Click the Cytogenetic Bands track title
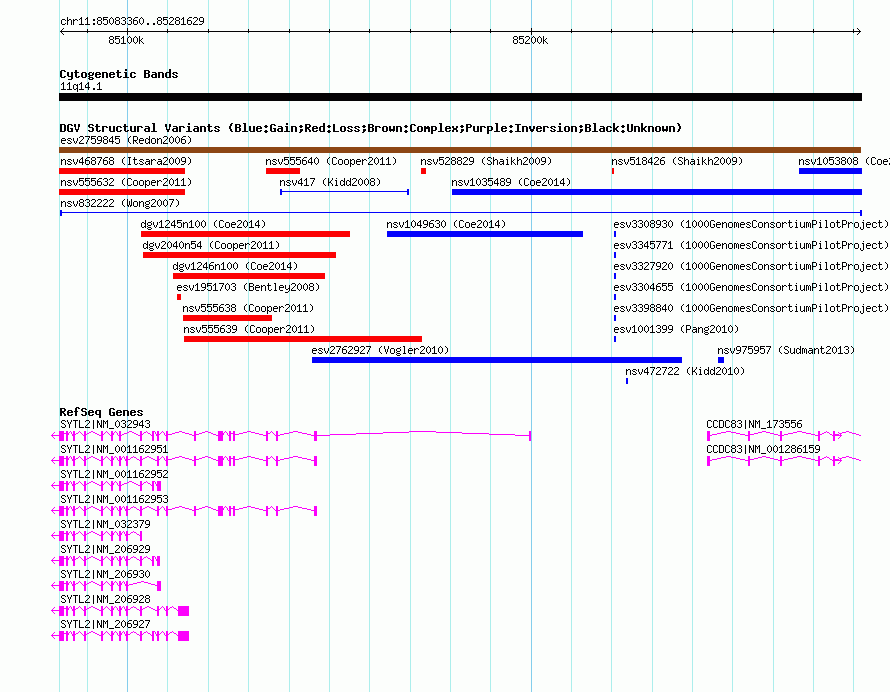The height and width of the screenshot is (692, 890). (119, 74)
